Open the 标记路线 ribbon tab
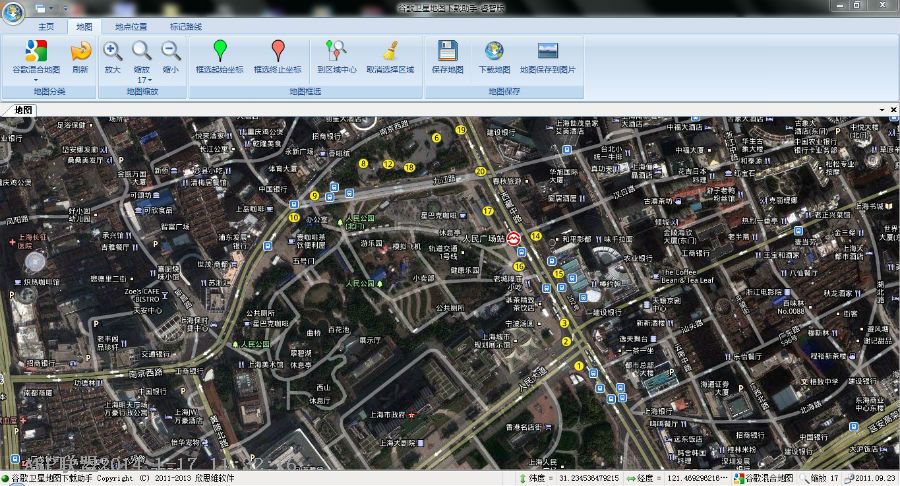The image size is (900, 486). pos(185,26)
